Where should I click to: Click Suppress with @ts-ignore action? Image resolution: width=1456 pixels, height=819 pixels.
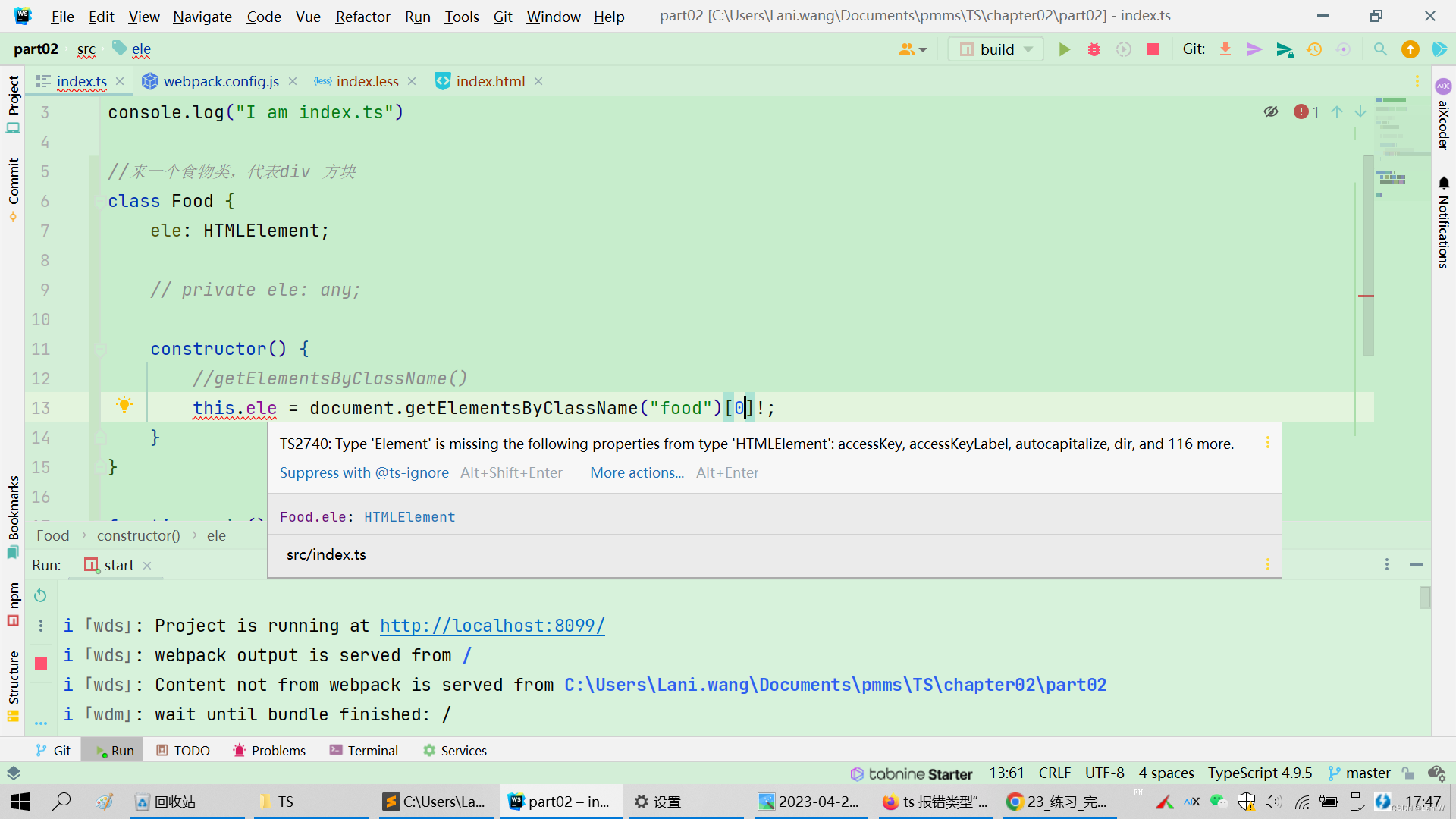tap(364, 472)
